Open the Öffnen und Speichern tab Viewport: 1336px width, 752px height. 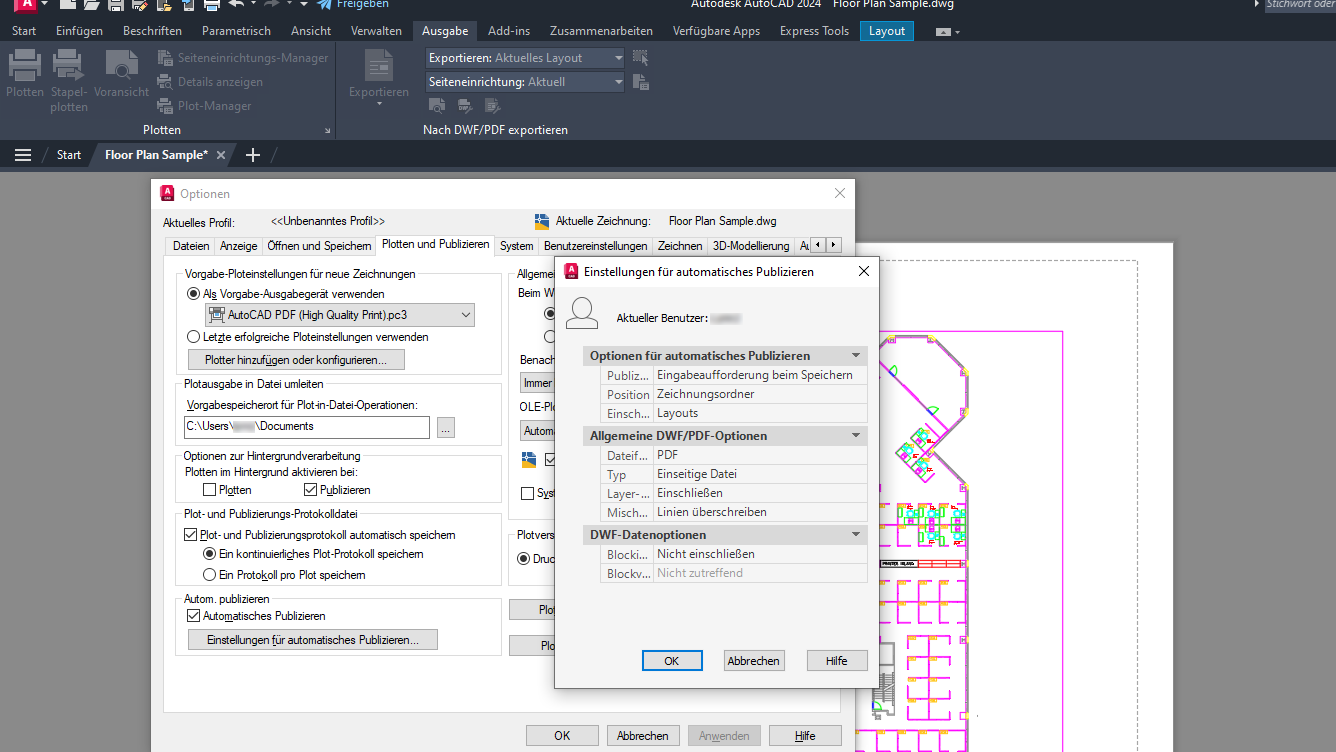click(x=320, y=245)
